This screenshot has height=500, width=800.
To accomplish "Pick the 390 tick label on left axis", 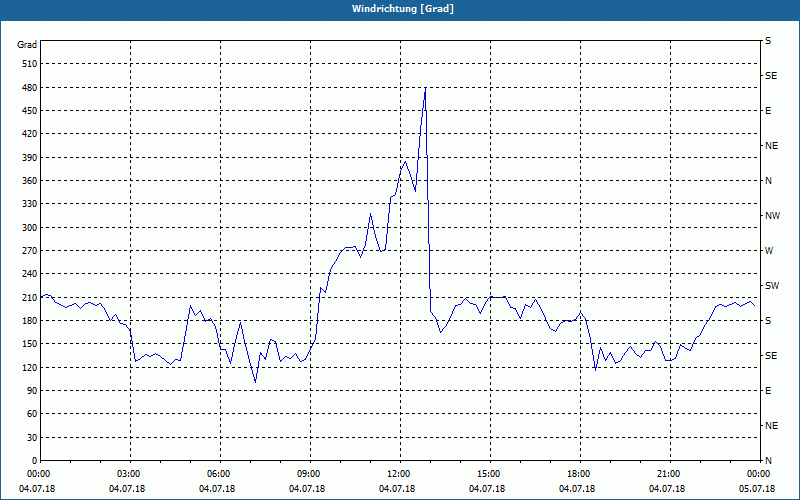I will tap(30, 158).
